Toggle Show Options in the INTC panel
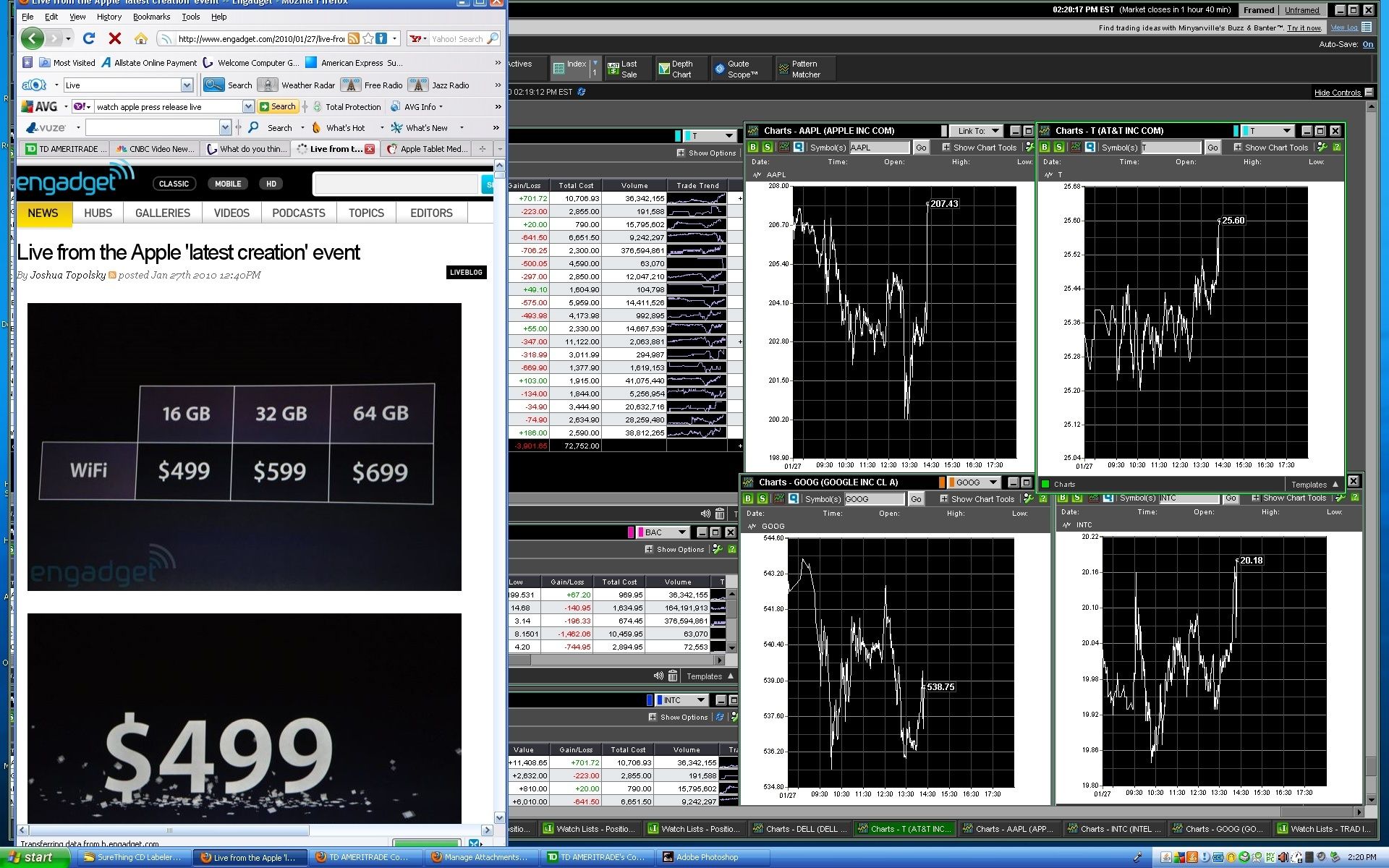This screenshot has width=1389, height=868. pyautogui.click(x=679, y=718)
